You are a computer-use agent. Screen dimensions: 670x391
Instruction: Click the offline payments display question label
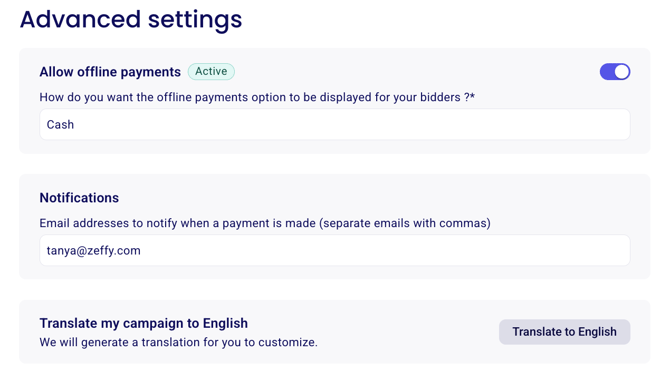257,97
